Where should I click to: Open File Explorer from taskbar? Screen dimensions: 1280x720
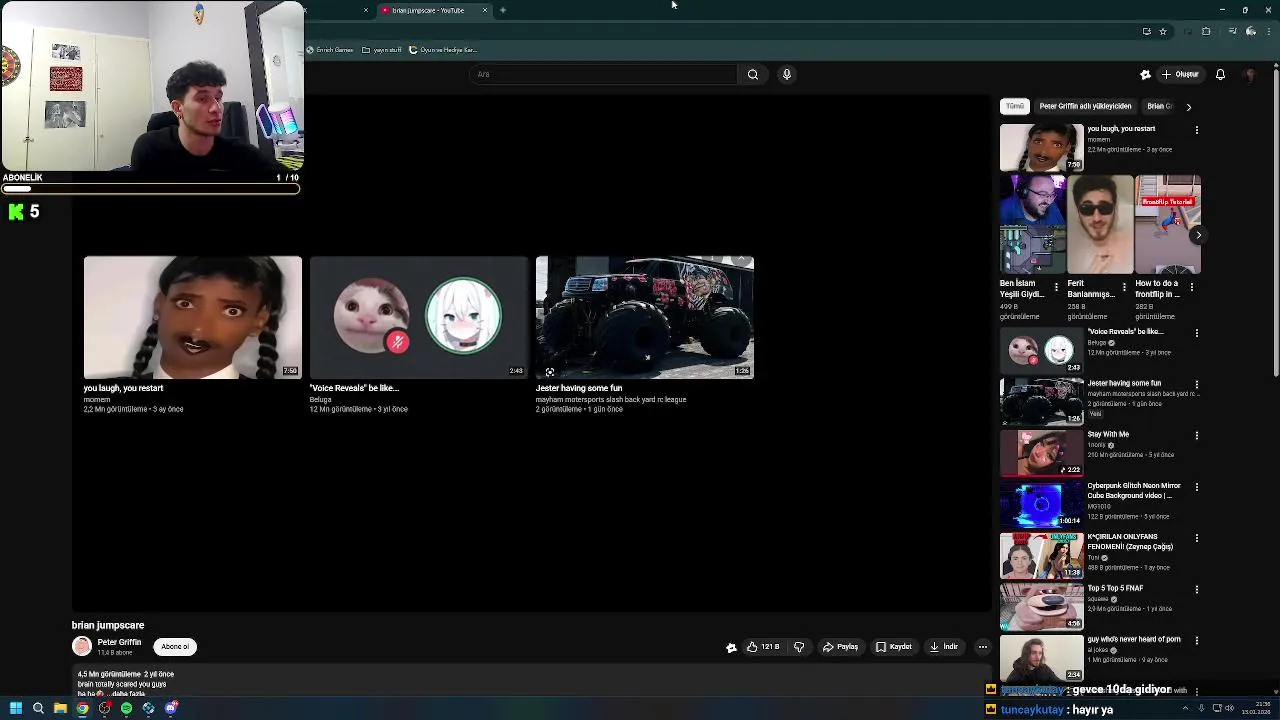pos(60,708)
